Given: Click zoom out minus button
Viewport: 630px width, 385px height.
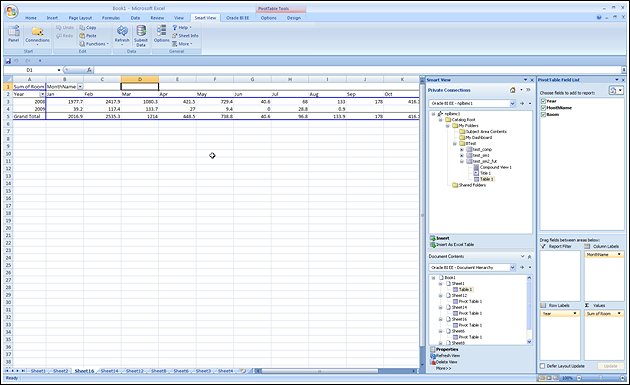Looking at the screenshot, I should coord(579,378).
